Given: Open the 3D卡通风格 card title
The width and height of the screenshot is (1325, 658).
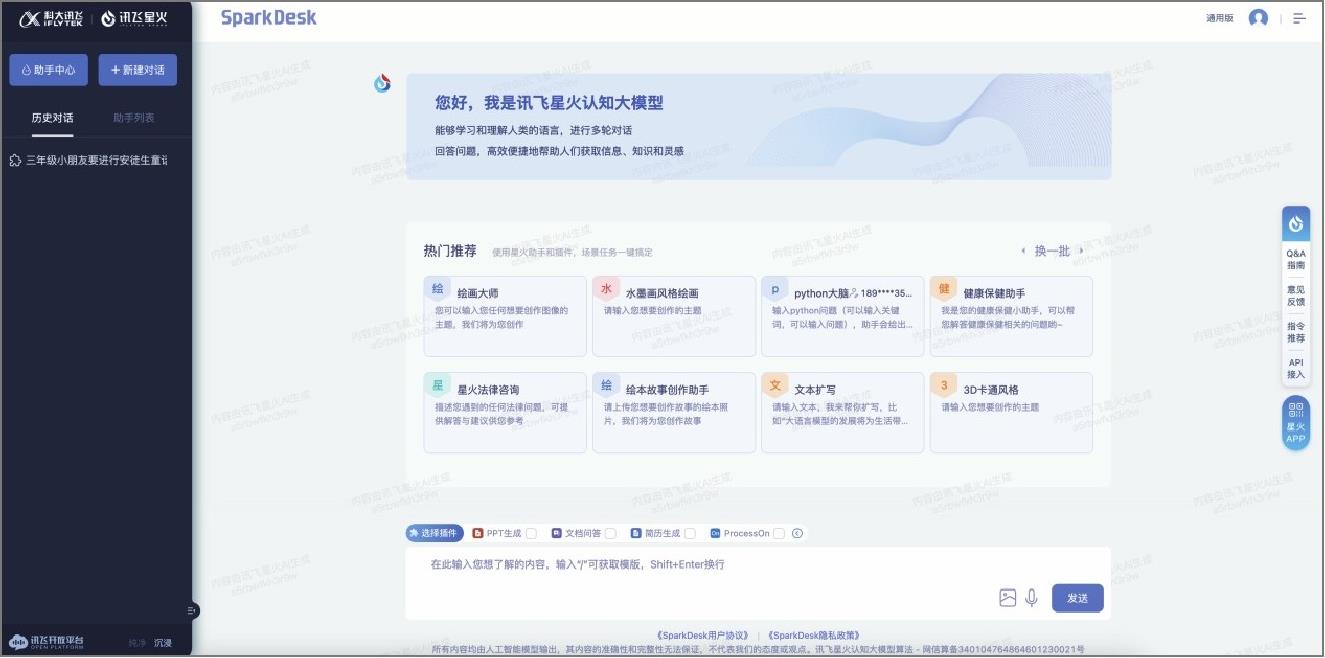Looking at the screenshot, I should point(991,390).
